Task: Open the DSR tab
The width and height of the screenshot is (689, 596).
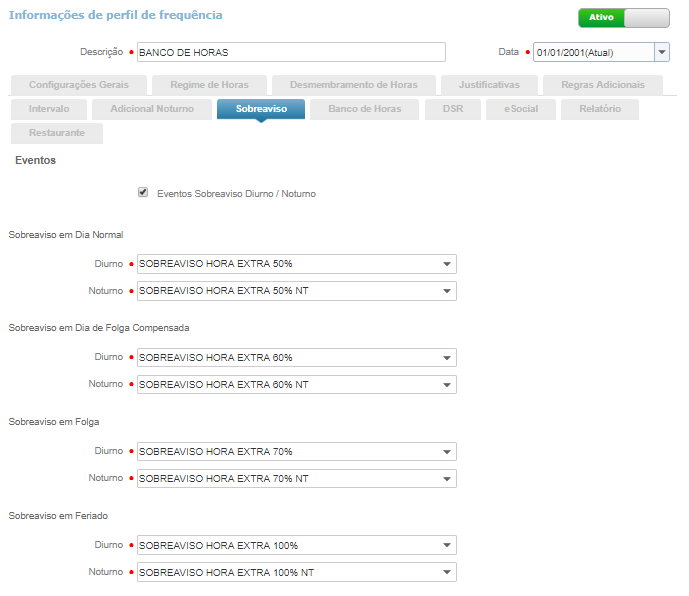Action: coord(452,108)
